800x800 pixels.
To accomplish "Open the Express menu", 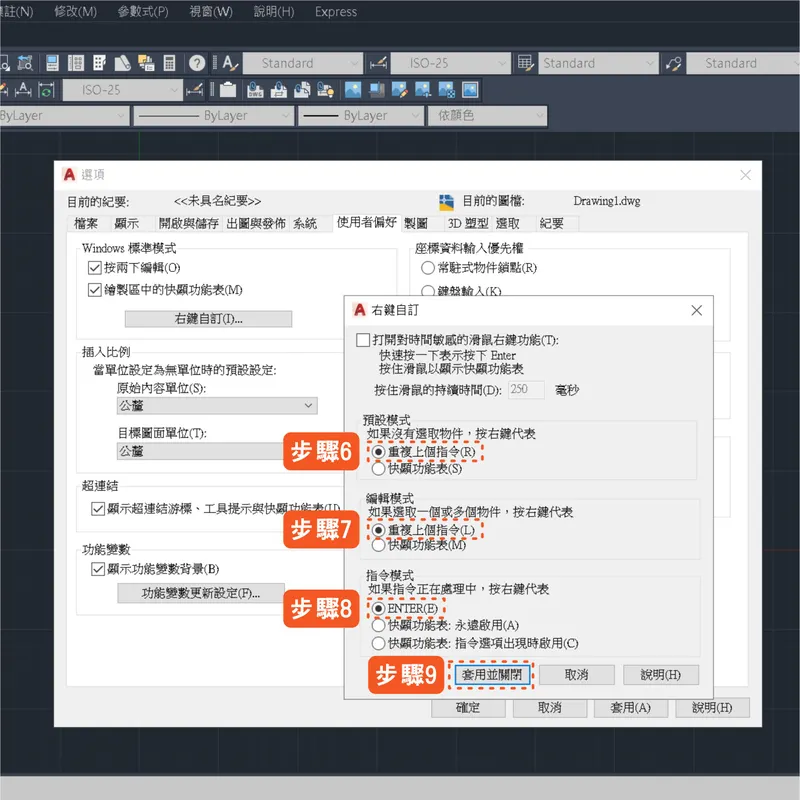I will point(336,11).
